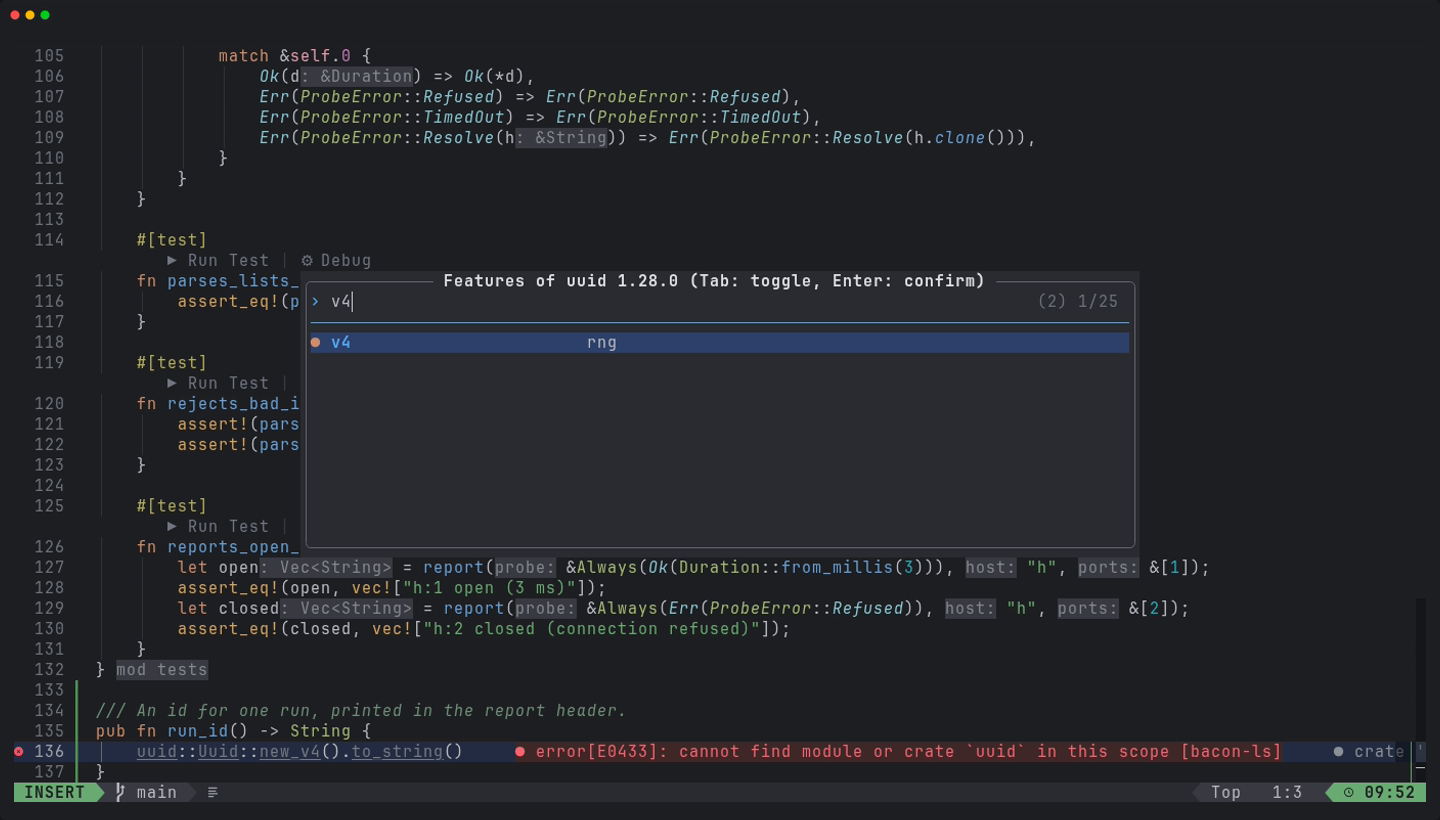Click the red dot before error[E0433]
Image resolution: width=1440 pixels, height=820 pixels.
click(520, 751)
